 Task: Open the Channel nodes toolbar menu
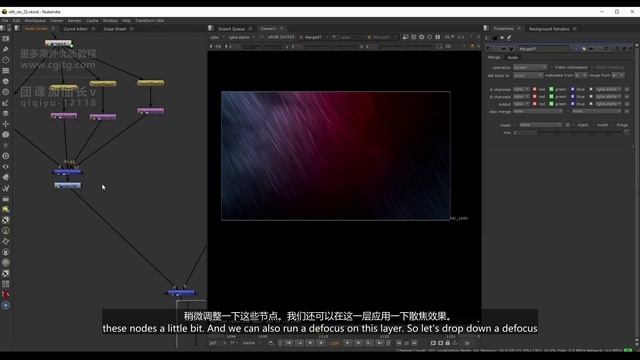pos(6,71)
